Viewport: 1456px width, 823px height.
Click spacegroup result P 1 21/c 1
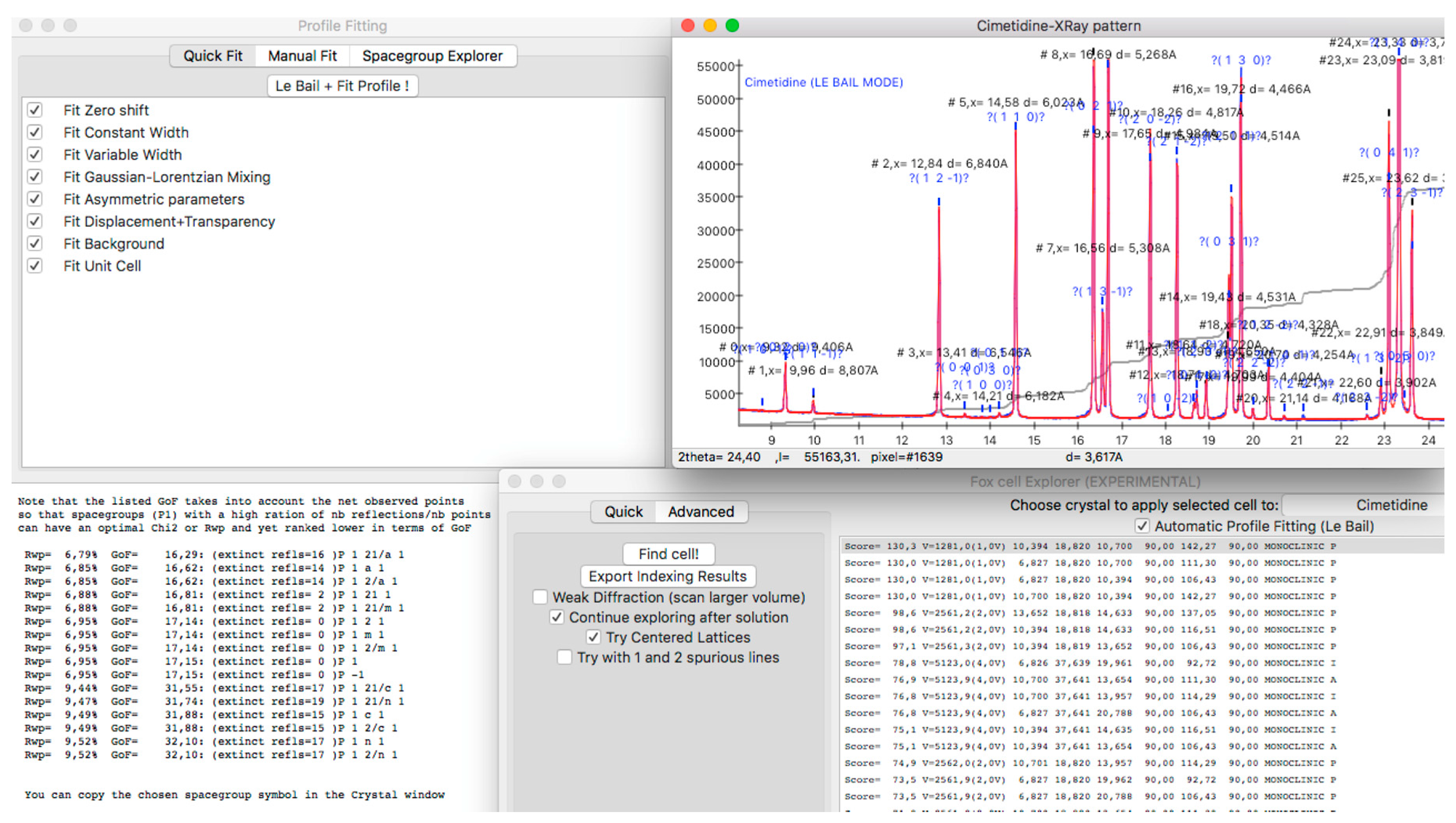point(215,688)
